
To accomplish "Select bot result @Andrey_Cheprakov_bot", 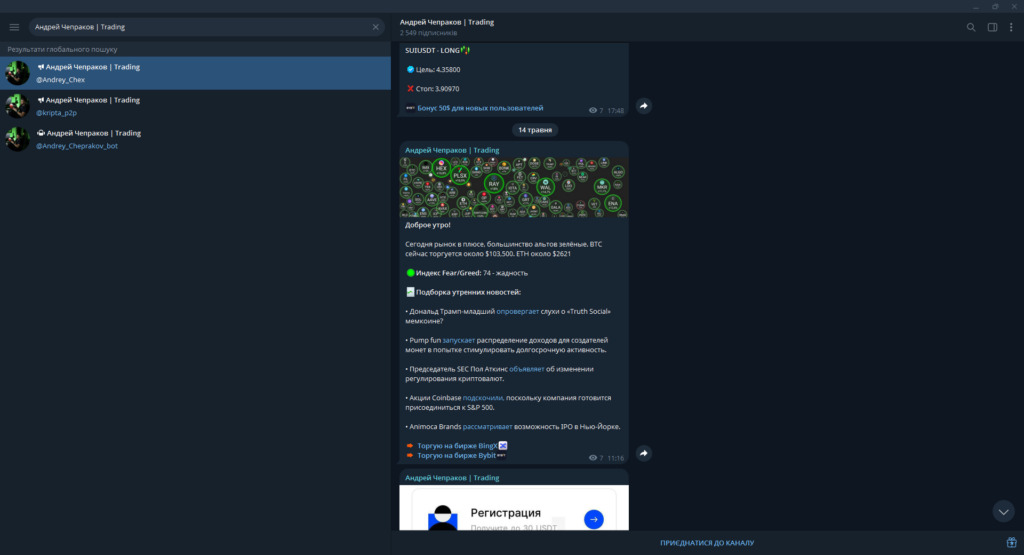I will 195,139.
